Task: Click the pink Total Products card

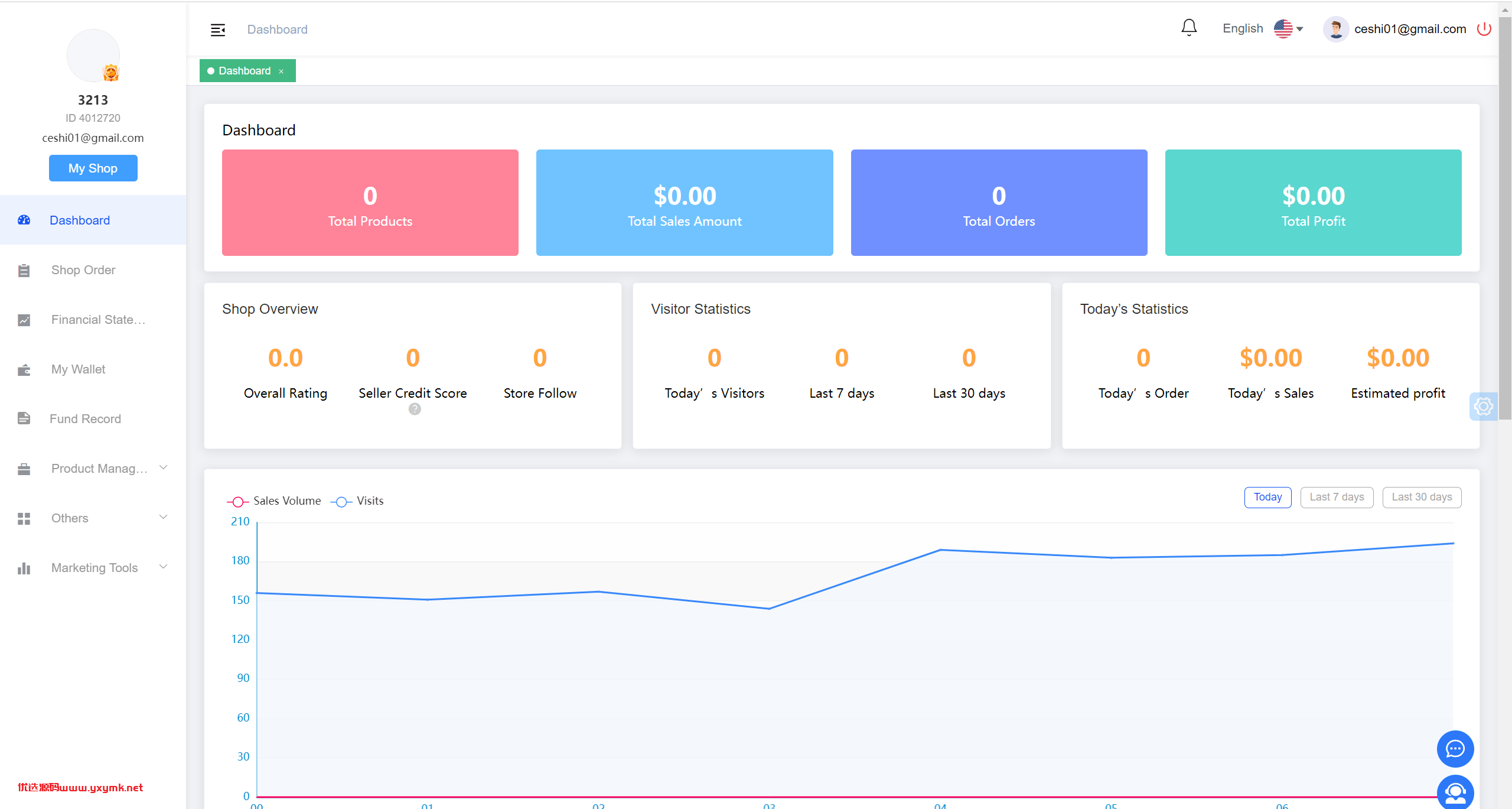Action: tap(370, 203)
